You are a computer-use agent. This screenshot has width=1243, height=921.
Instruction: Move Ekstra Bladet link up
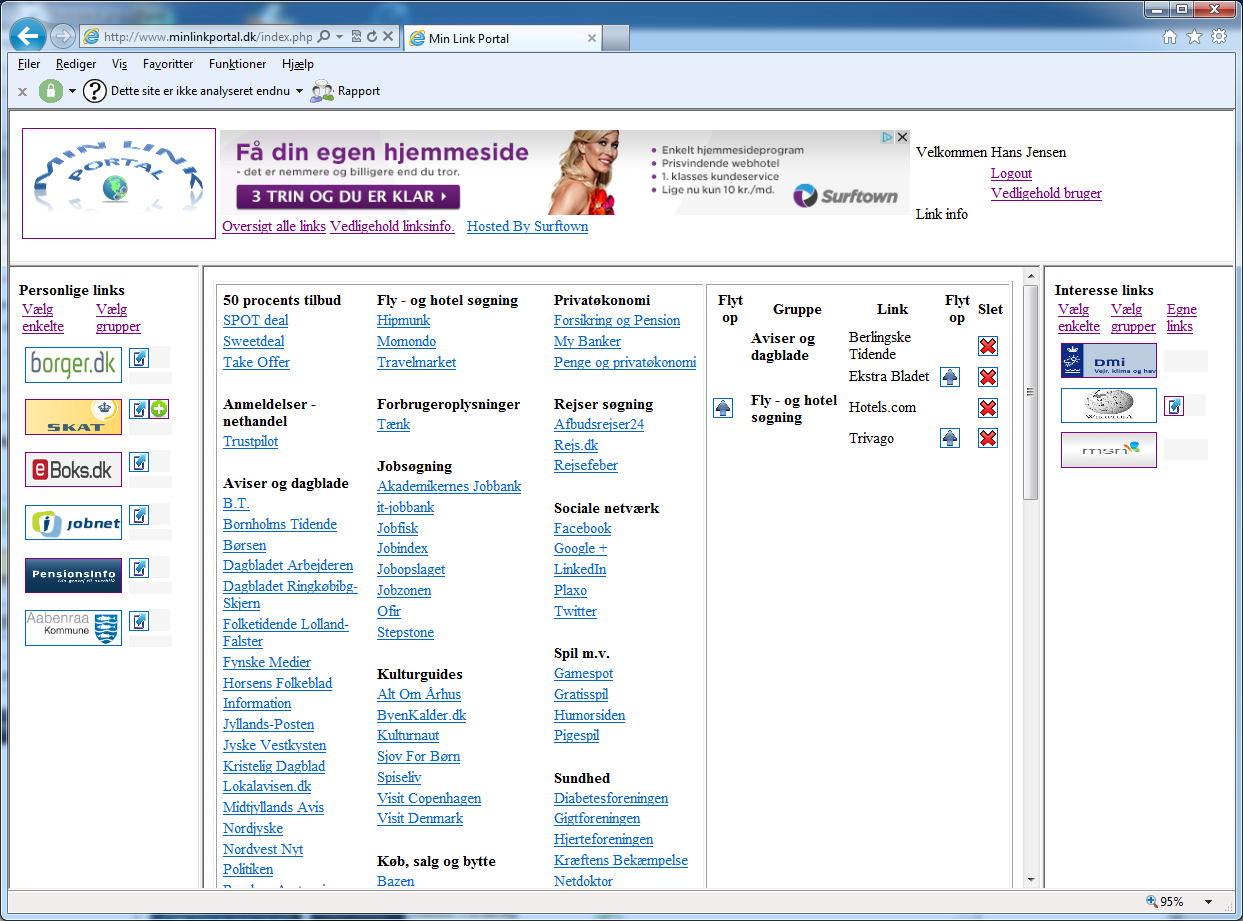tap(950, 377)
